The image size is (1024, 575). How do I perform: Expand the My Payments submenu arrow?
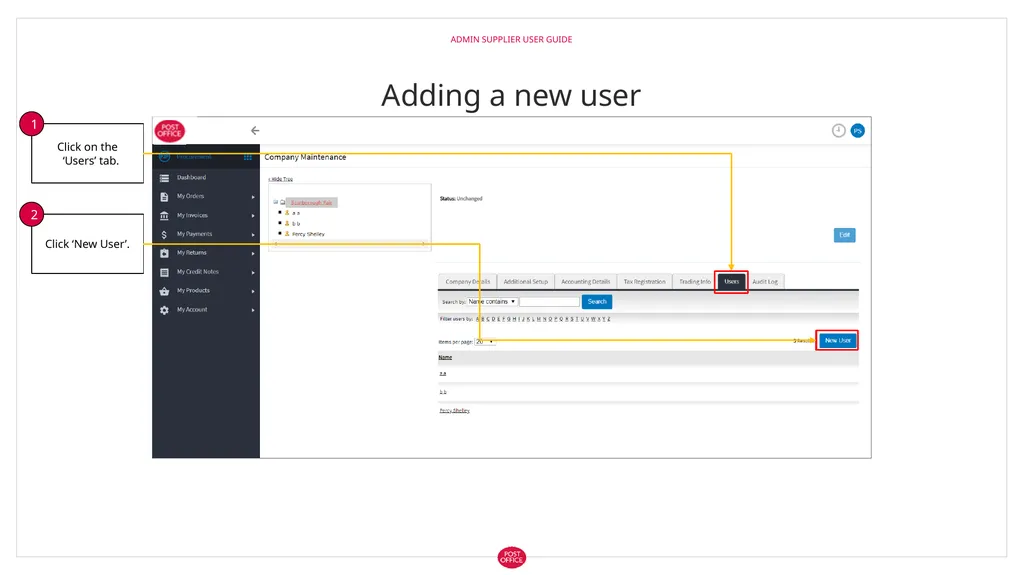253,235
